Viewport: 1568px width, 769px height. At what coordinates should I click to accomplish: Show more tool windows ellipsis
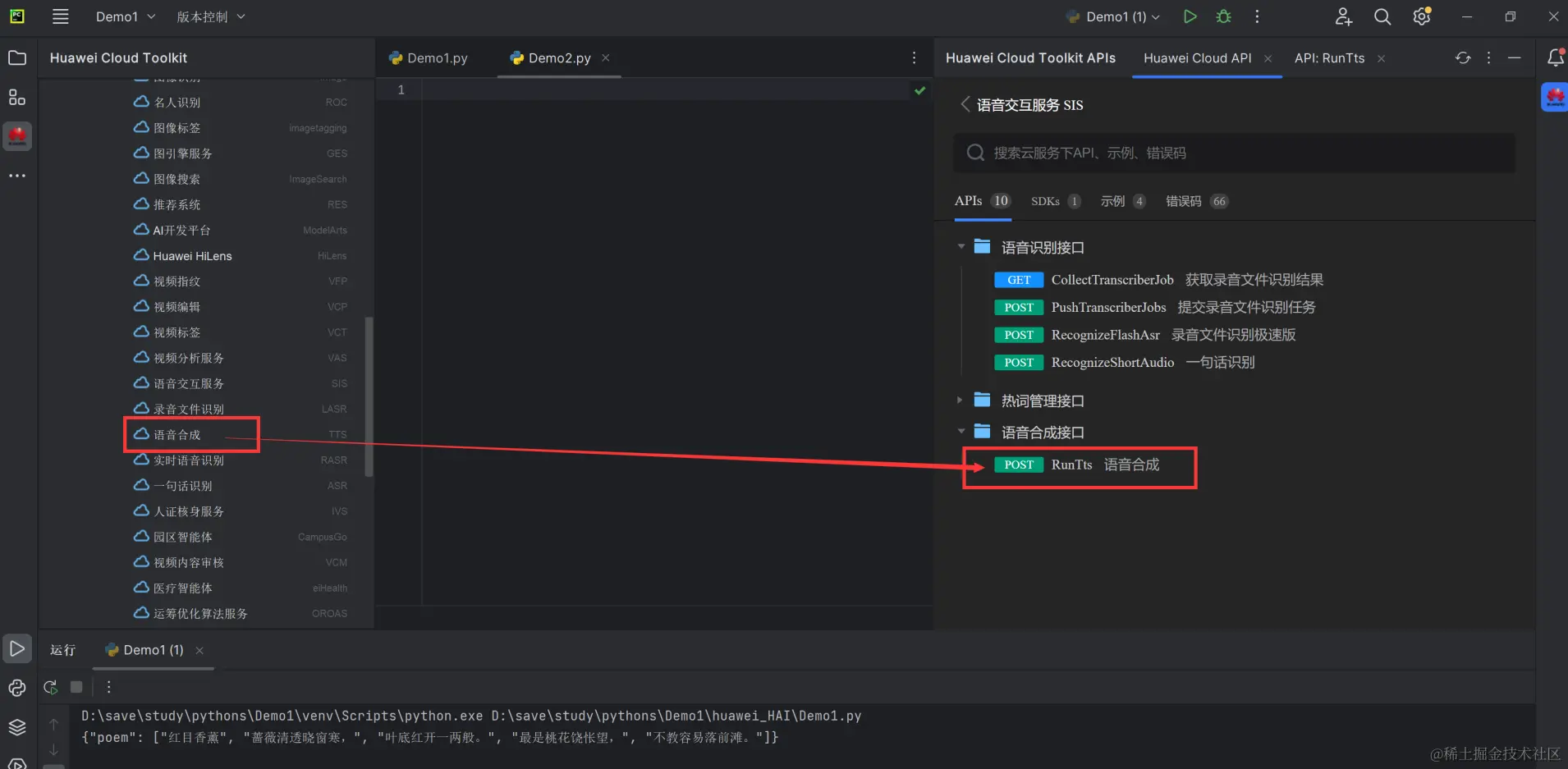(17, 176)
